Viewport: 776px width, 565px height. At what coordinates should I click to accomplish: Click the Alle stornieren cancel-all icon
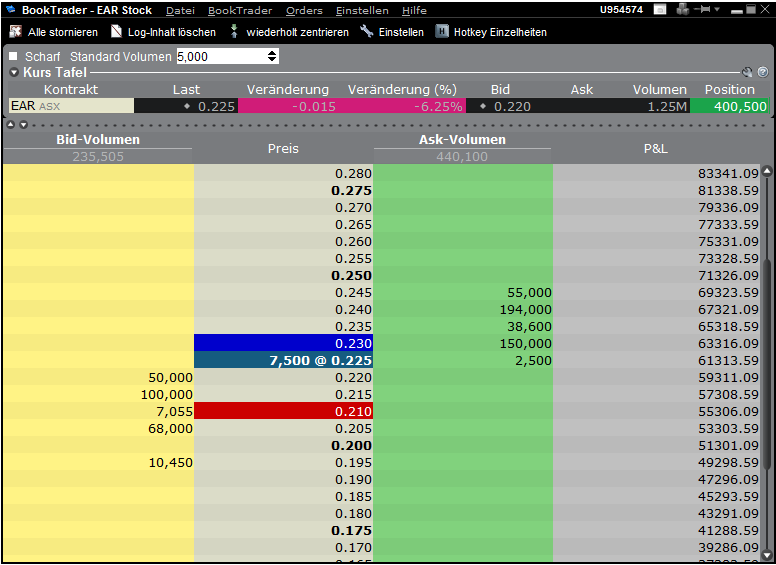(15, 32)
